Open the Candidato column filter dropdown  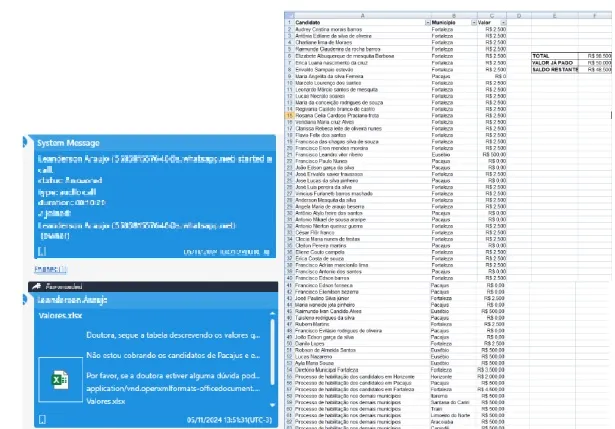coord(428,23)
